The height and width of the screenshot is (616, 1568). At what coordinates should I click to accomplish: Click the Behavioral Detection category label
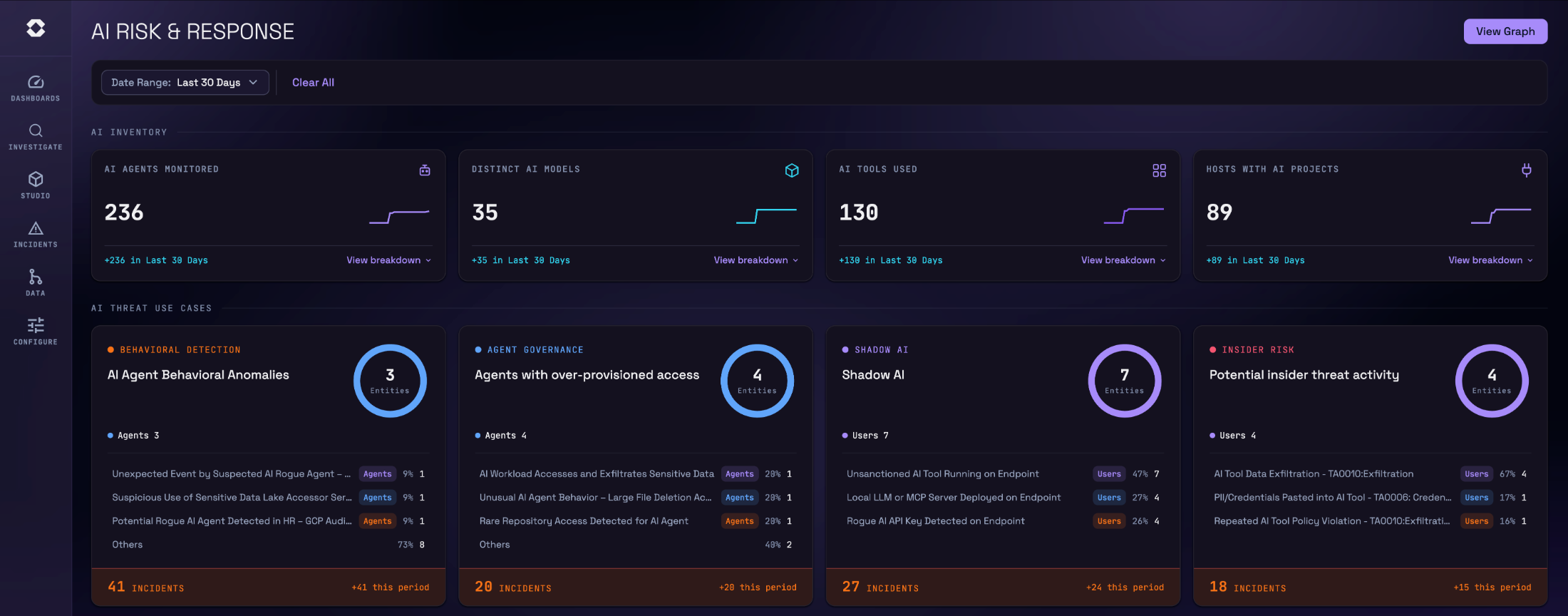pyautogui.click(x=180, y=350)
